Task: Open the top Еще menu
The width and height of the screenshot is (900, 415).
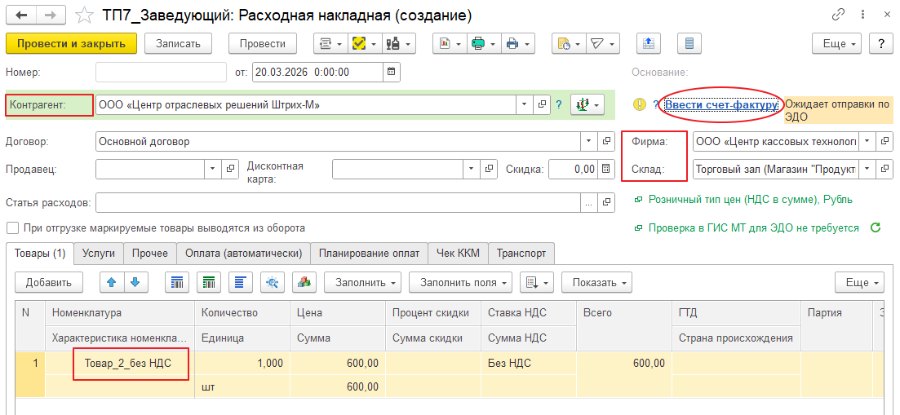Action: click(x=837, y=44)
